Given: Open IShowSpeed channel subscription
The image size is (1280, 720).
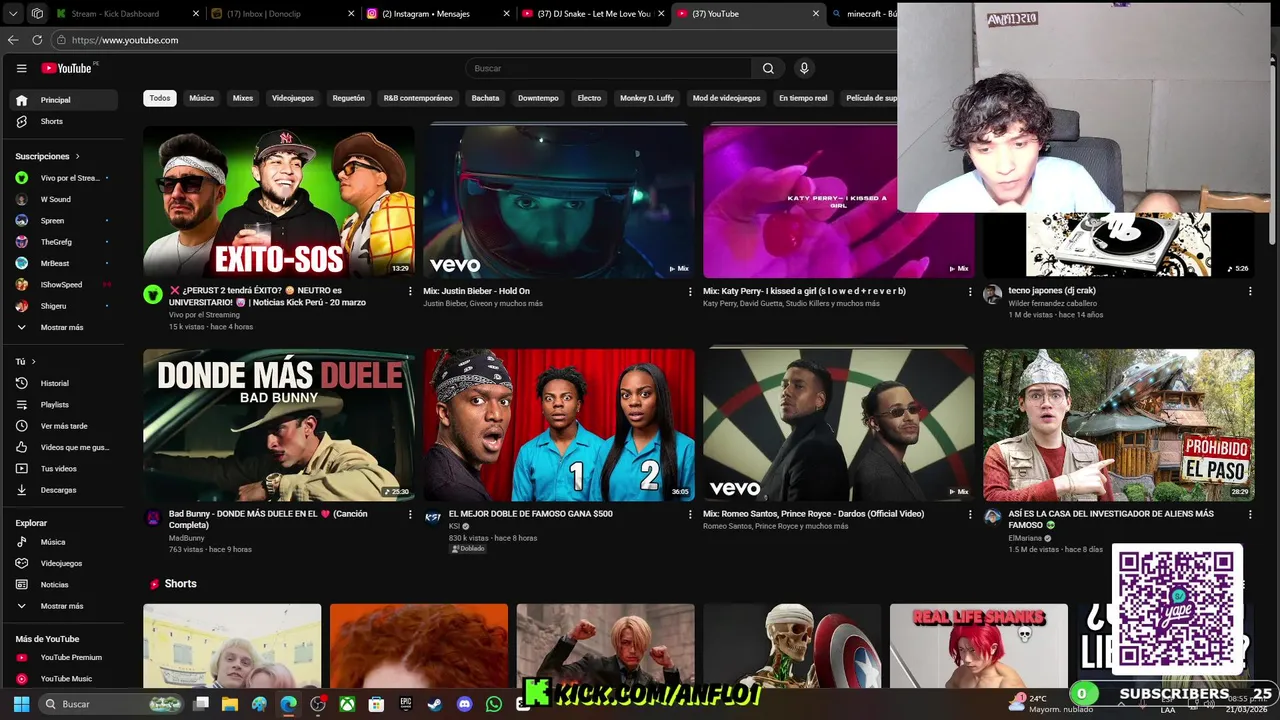Looking at the screenshot, I should pyautogui.click(x=63, y=284).
